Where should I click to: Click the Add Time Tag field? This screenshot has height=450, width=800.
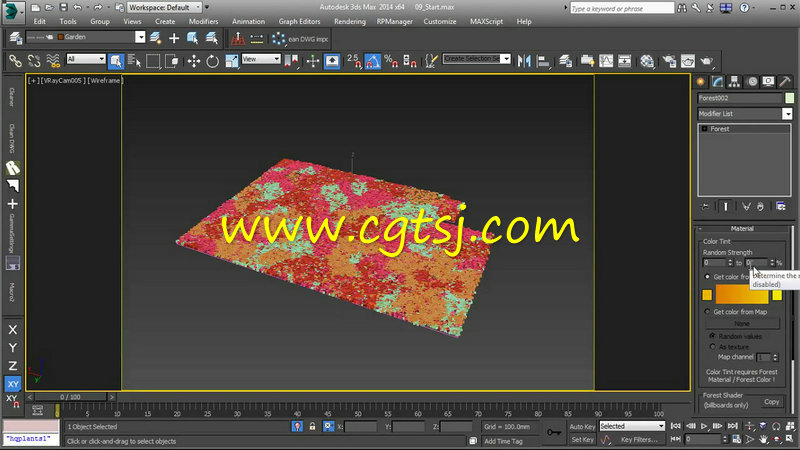pos(510,441)
